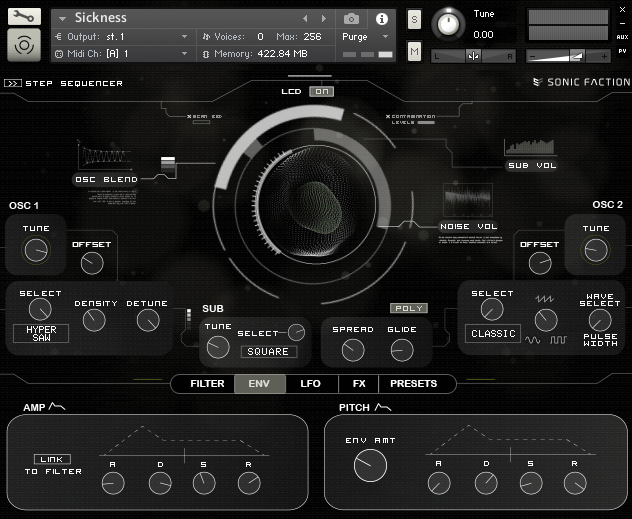Open the Purge dropdown menu
Viewport: 632px width, 519px height.
pyautogui.click(x=365, y=37)
